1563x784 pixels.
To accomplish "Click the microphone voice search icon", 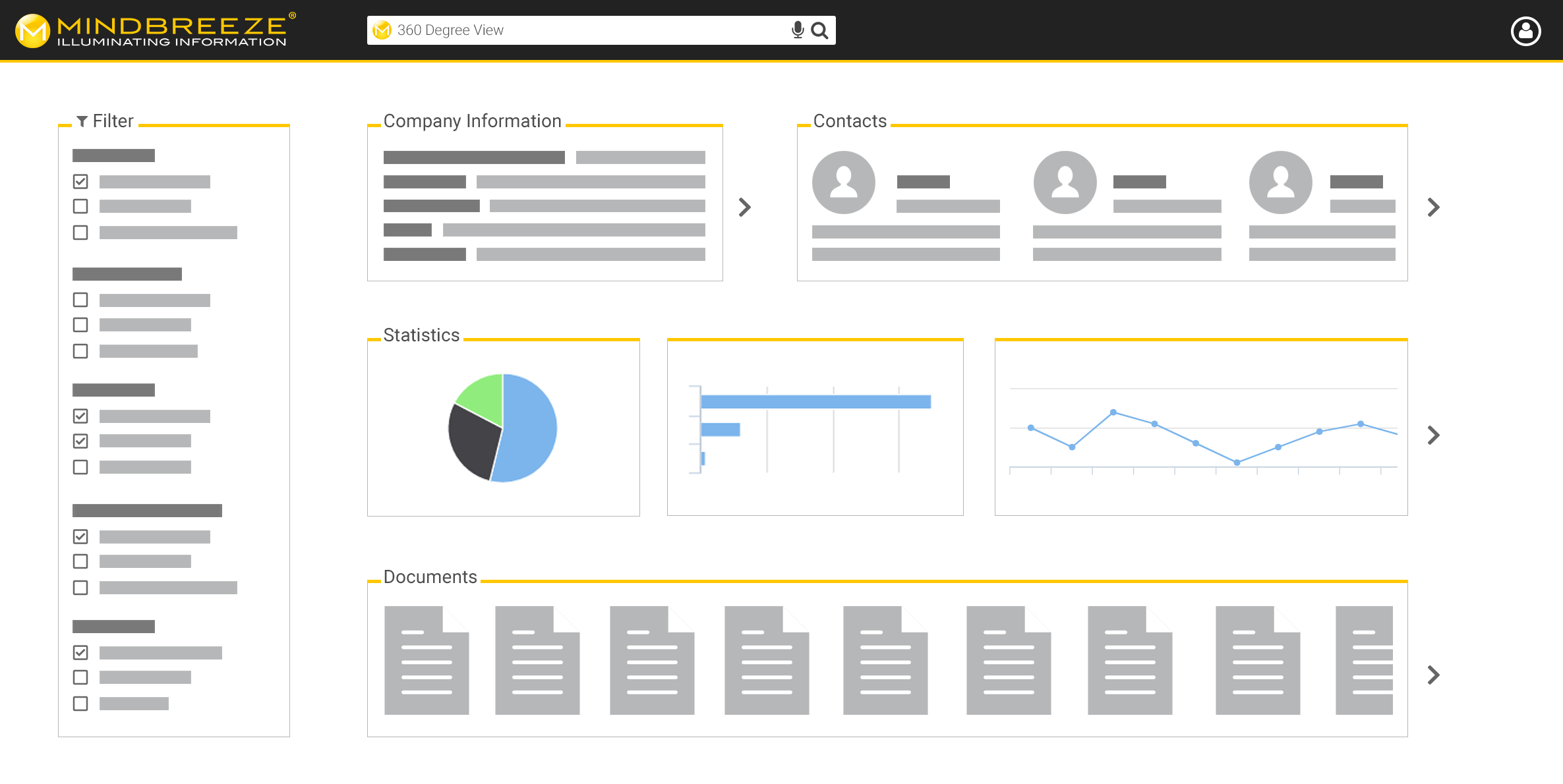I will click(x=798, y=30).
